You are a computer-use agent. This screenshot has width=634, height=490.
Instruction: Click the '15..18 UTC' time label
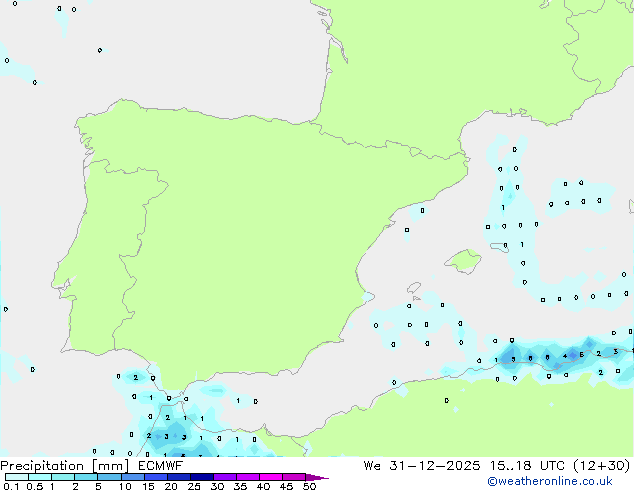click(528, 466)
